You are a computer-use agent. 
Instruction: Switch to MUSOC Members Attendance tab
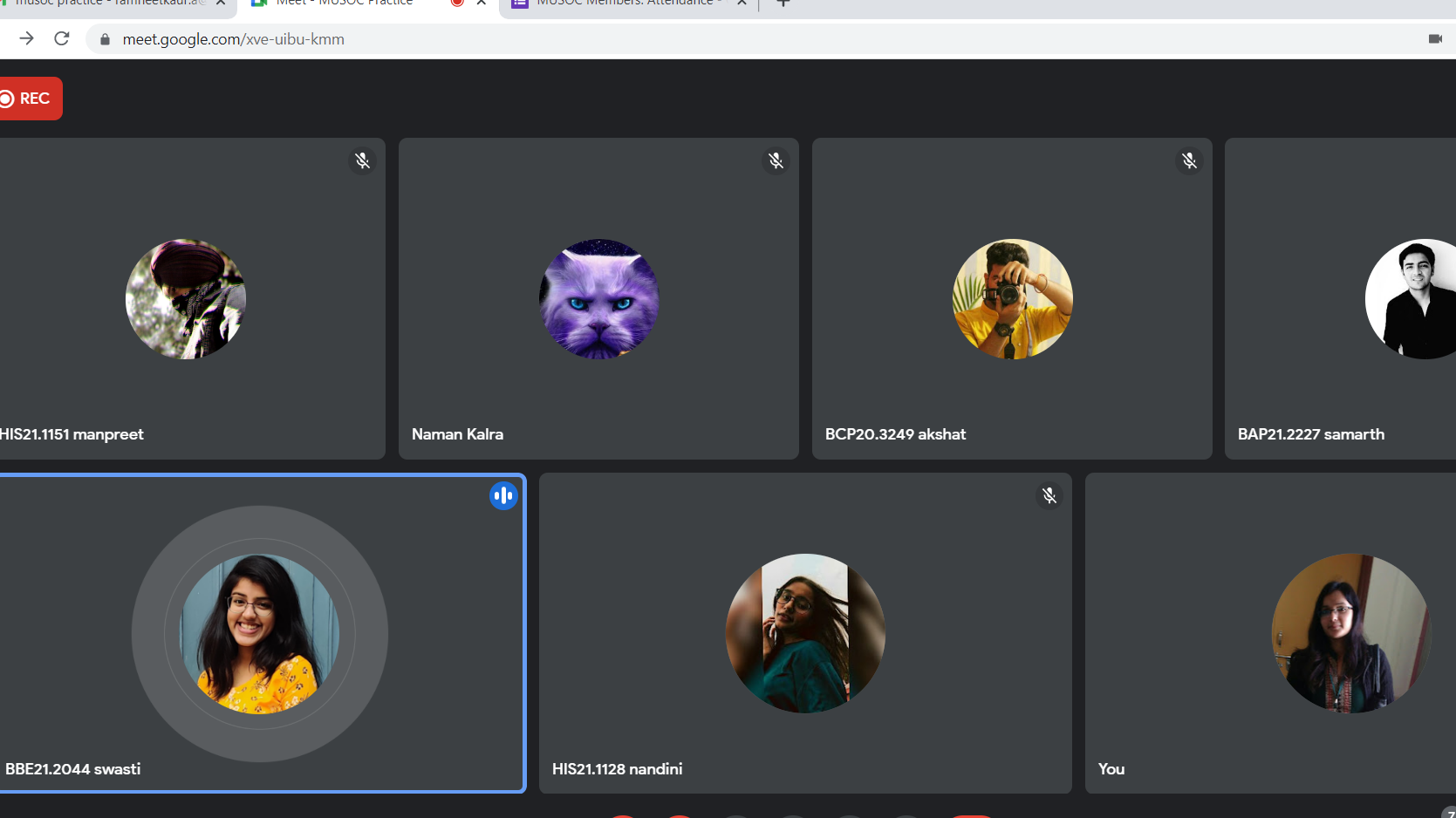624,3
